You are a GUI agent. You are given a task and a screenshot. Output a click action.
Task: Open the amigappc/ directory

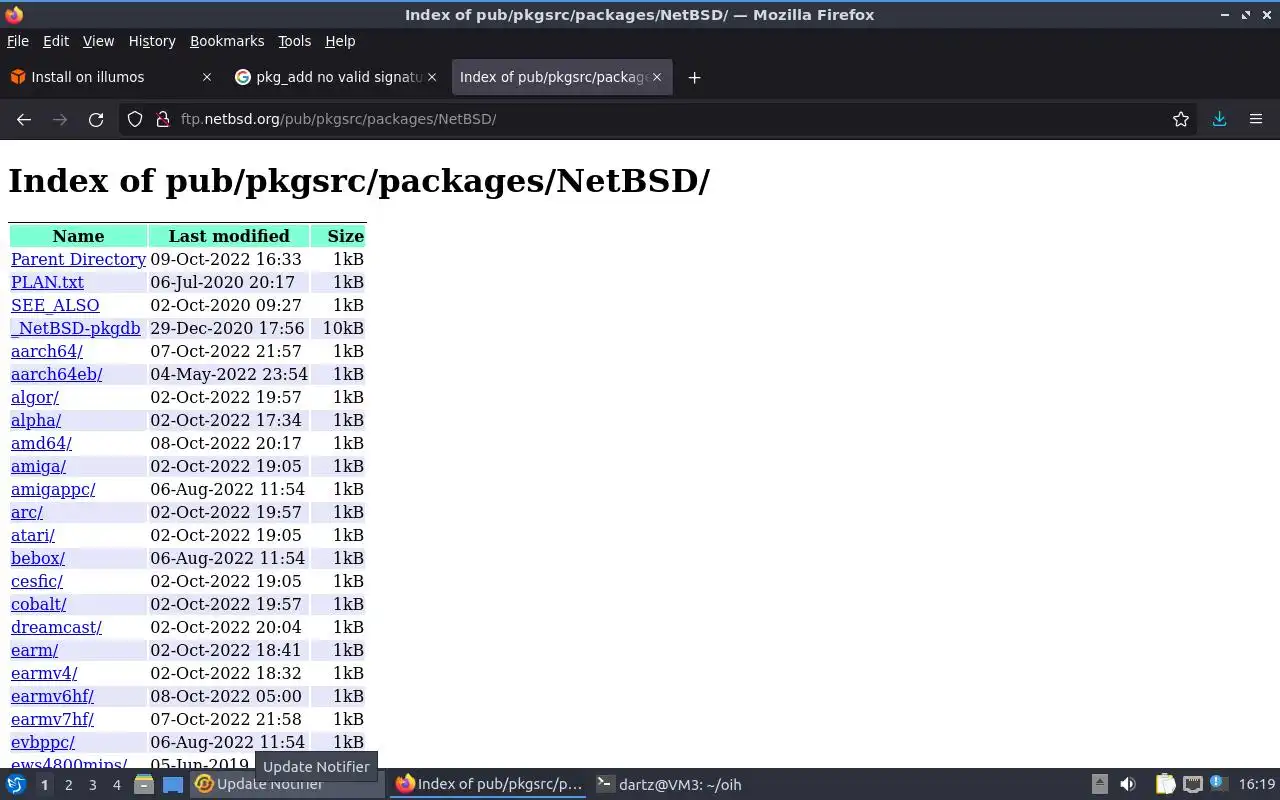[53, 489]
